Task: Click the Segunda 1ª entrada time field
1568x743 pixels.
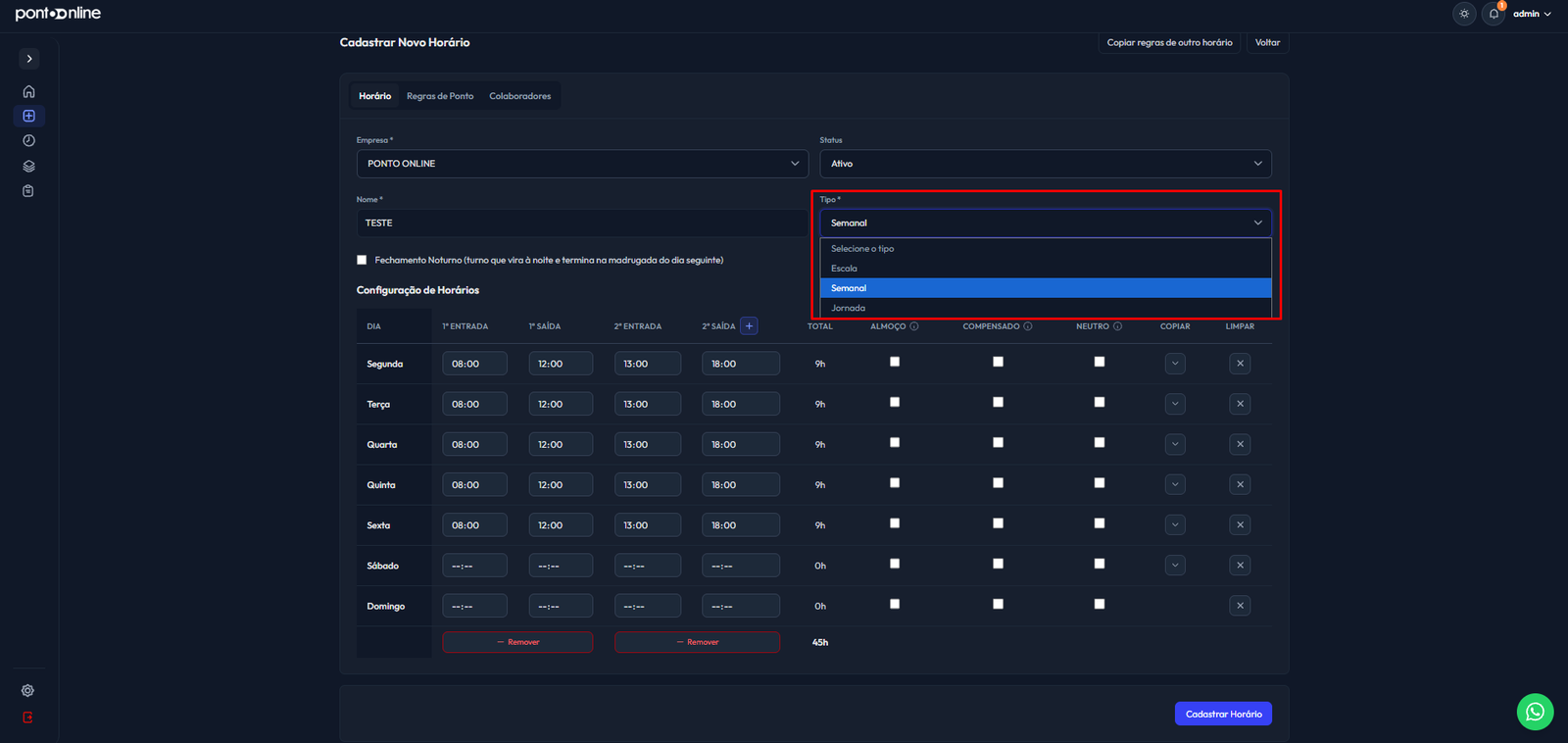Action: click(474, 364)
